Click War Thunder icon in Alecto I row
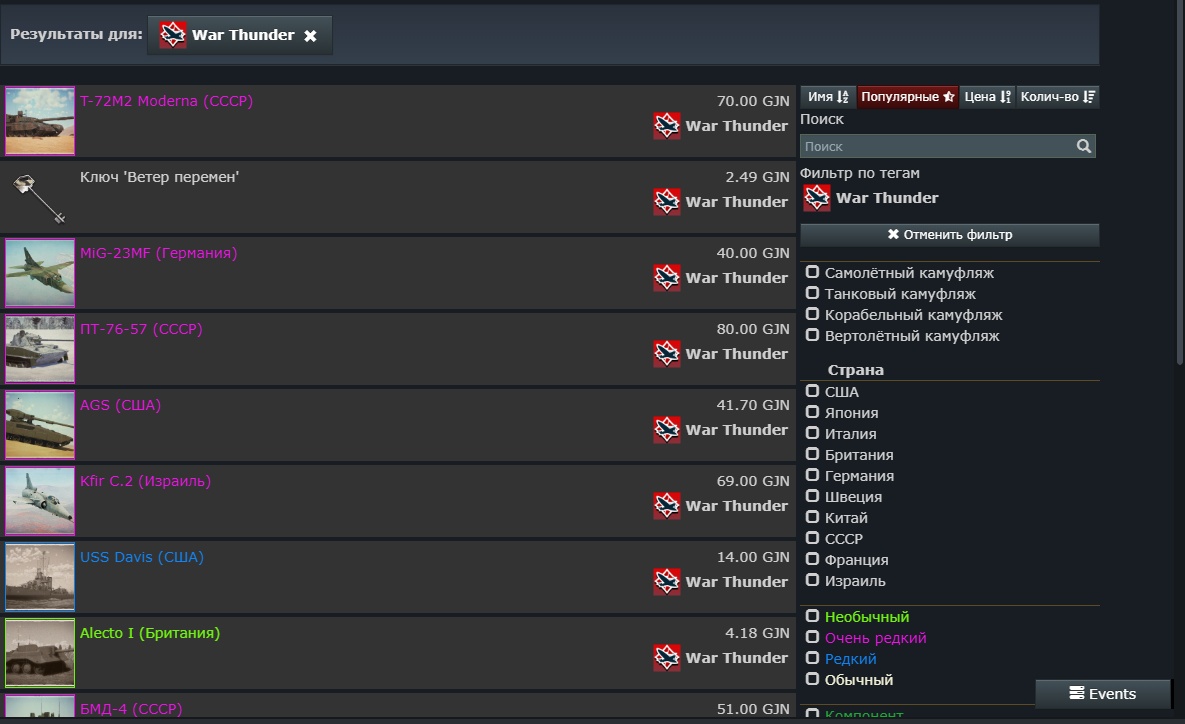This screenshot has width=1185, height=724. click(667, 657)
